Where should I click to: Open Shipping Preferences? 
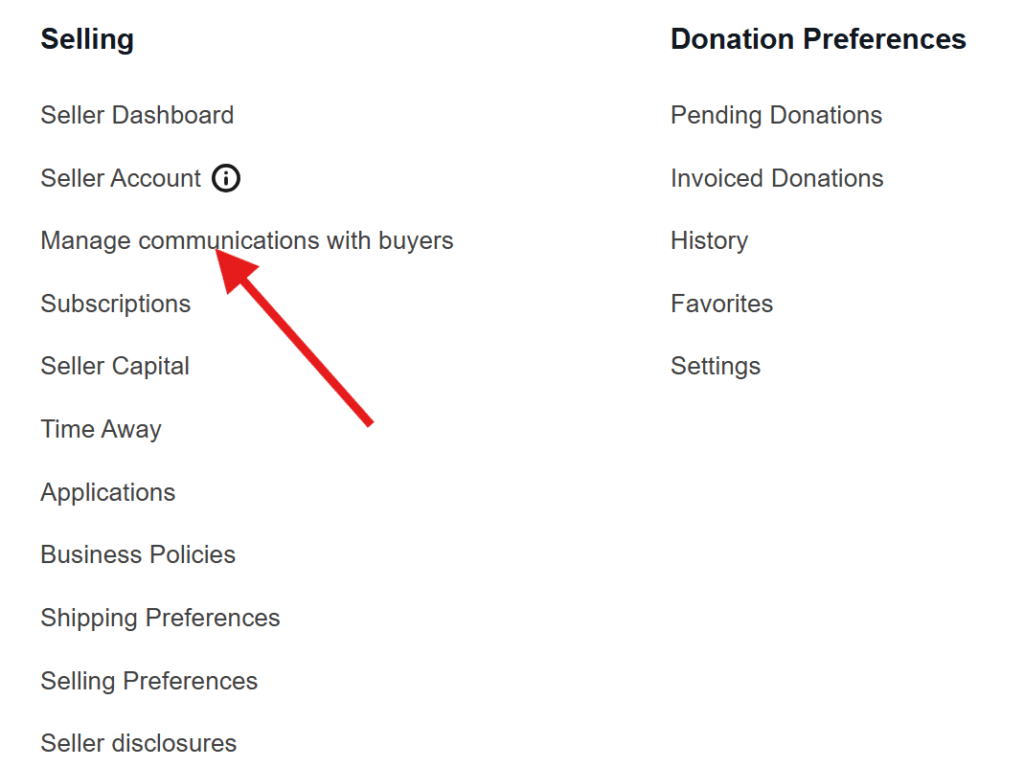coord(160,618)
